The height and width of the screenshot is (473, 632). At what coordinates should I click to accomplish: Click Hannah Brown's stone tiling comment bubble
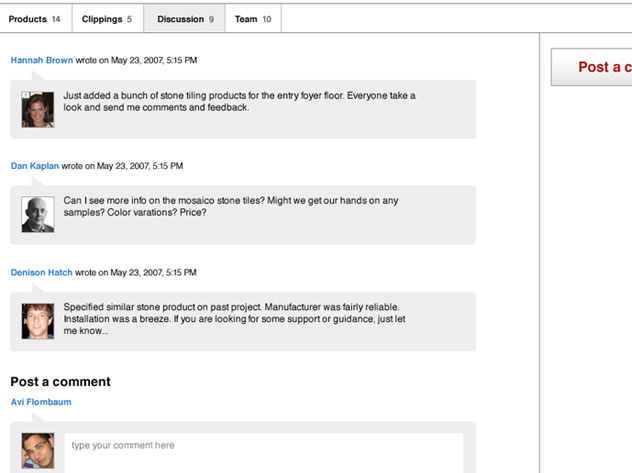click(243, 109)
